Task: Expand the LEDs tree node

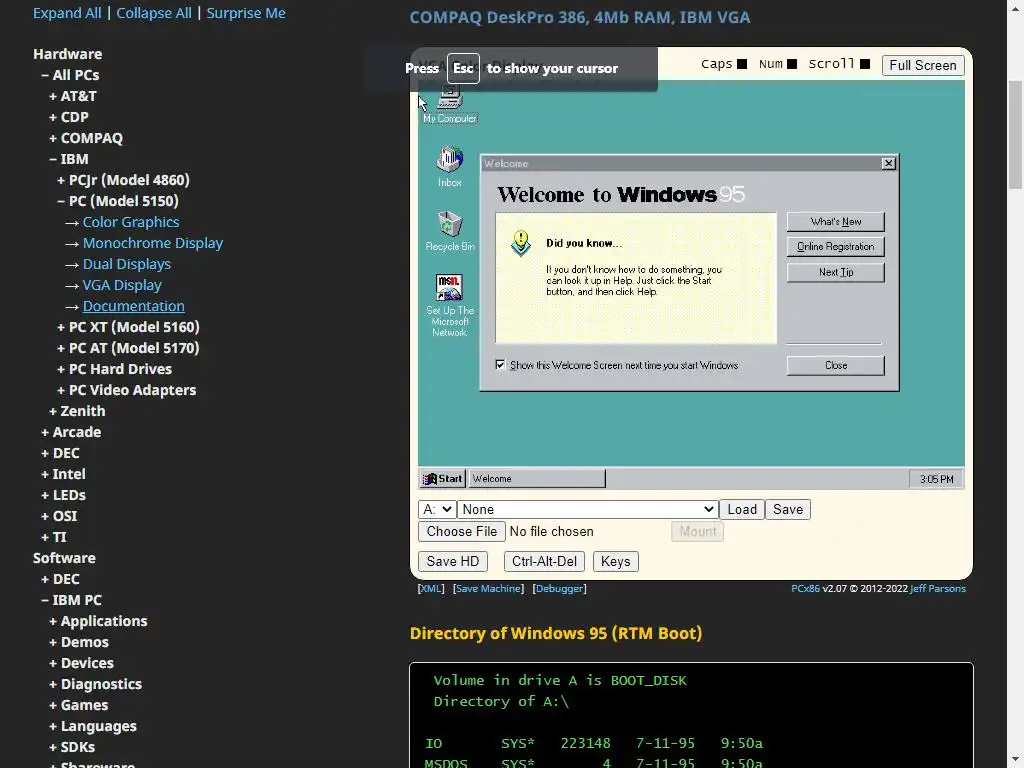Action: point(63,495)
